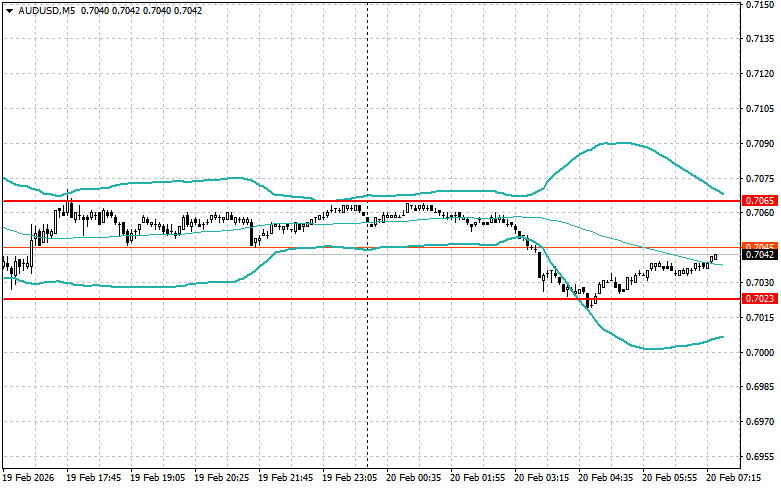Click the OHLC values 0.7040 0.7042 0.7040 0.7042
The height and width of the screenshot is (489, 781).
point(141,10)
